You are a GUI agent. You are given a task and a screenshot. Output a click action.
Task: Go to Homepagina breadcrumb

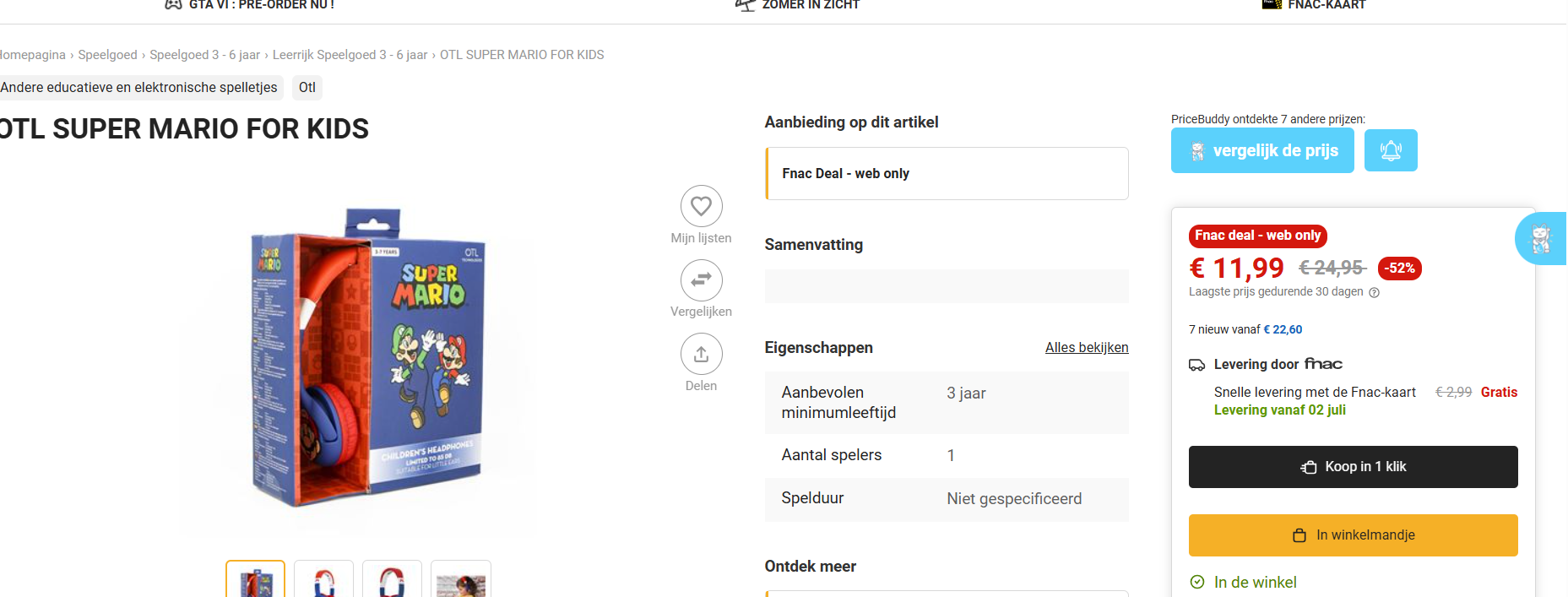(x=32, y=55)
